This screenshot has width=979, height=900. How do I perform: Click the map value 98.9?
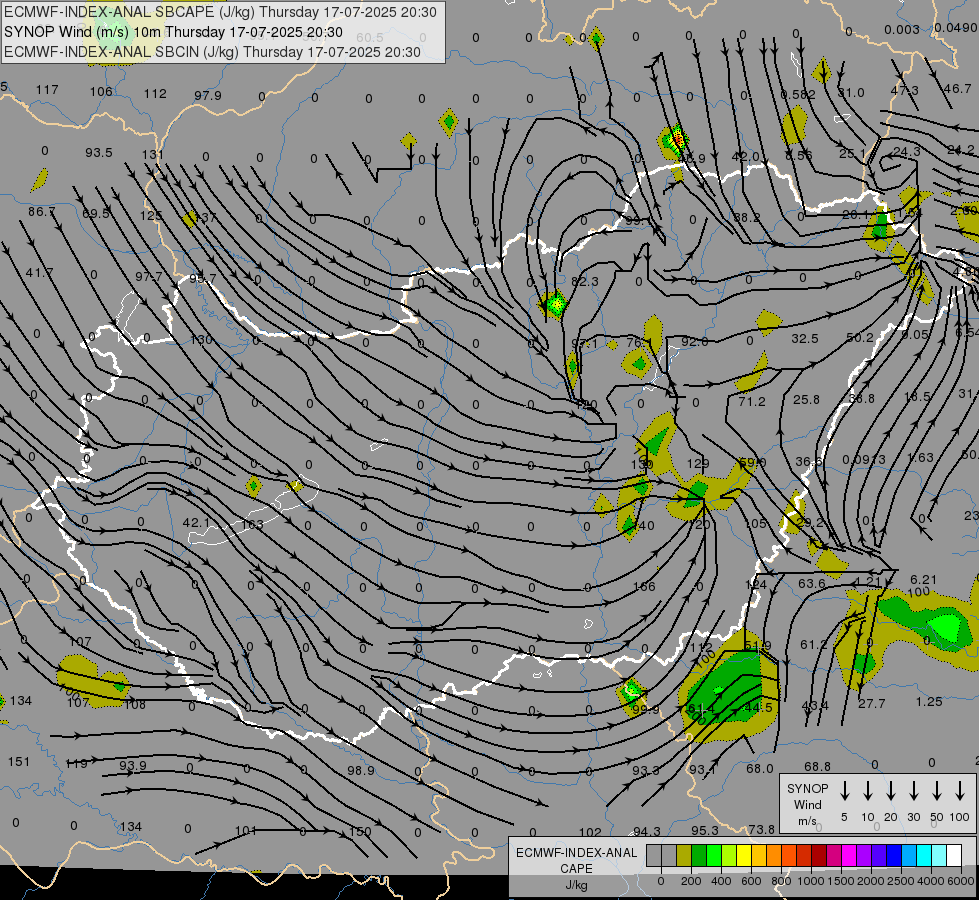361,771
